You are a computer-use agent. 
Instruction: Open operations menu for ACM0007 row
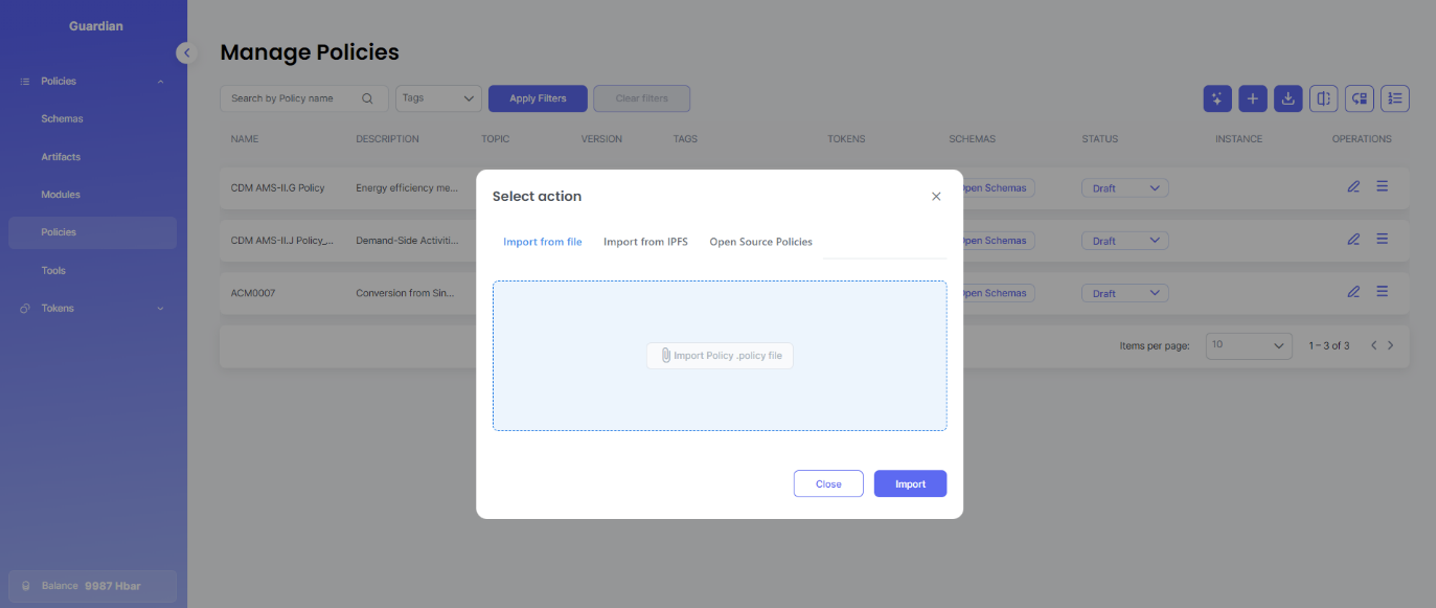[x=1382, y=292]
